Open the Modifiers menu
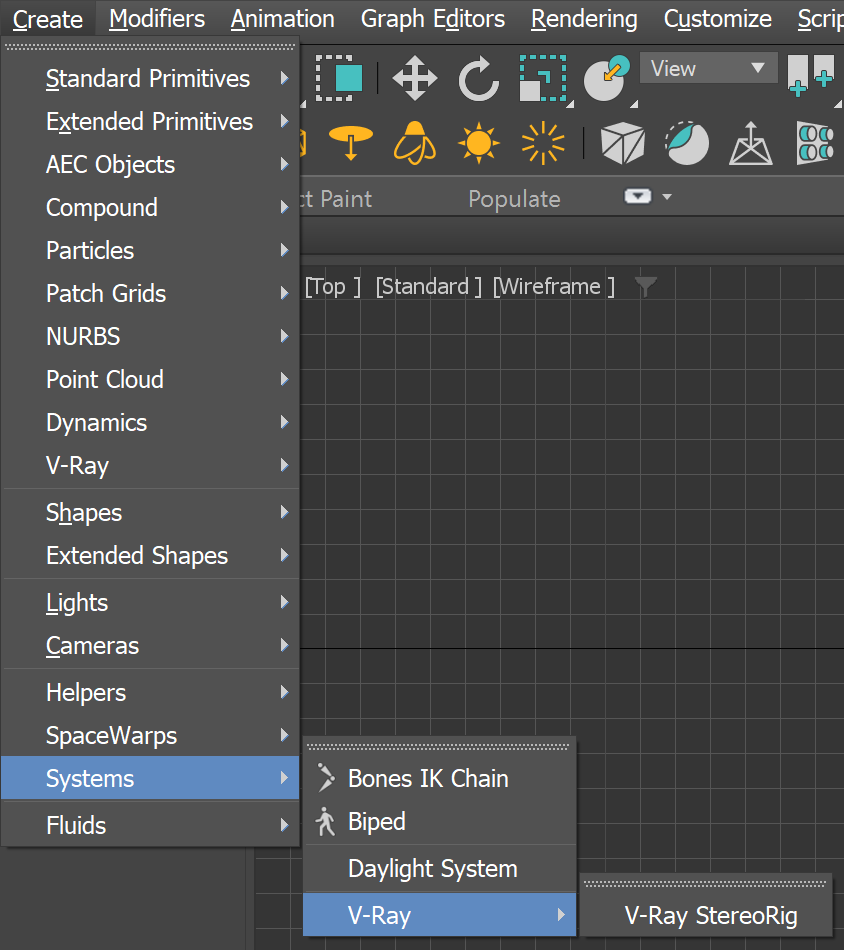Screen dimensions: 844x950 tap(157, 19)
